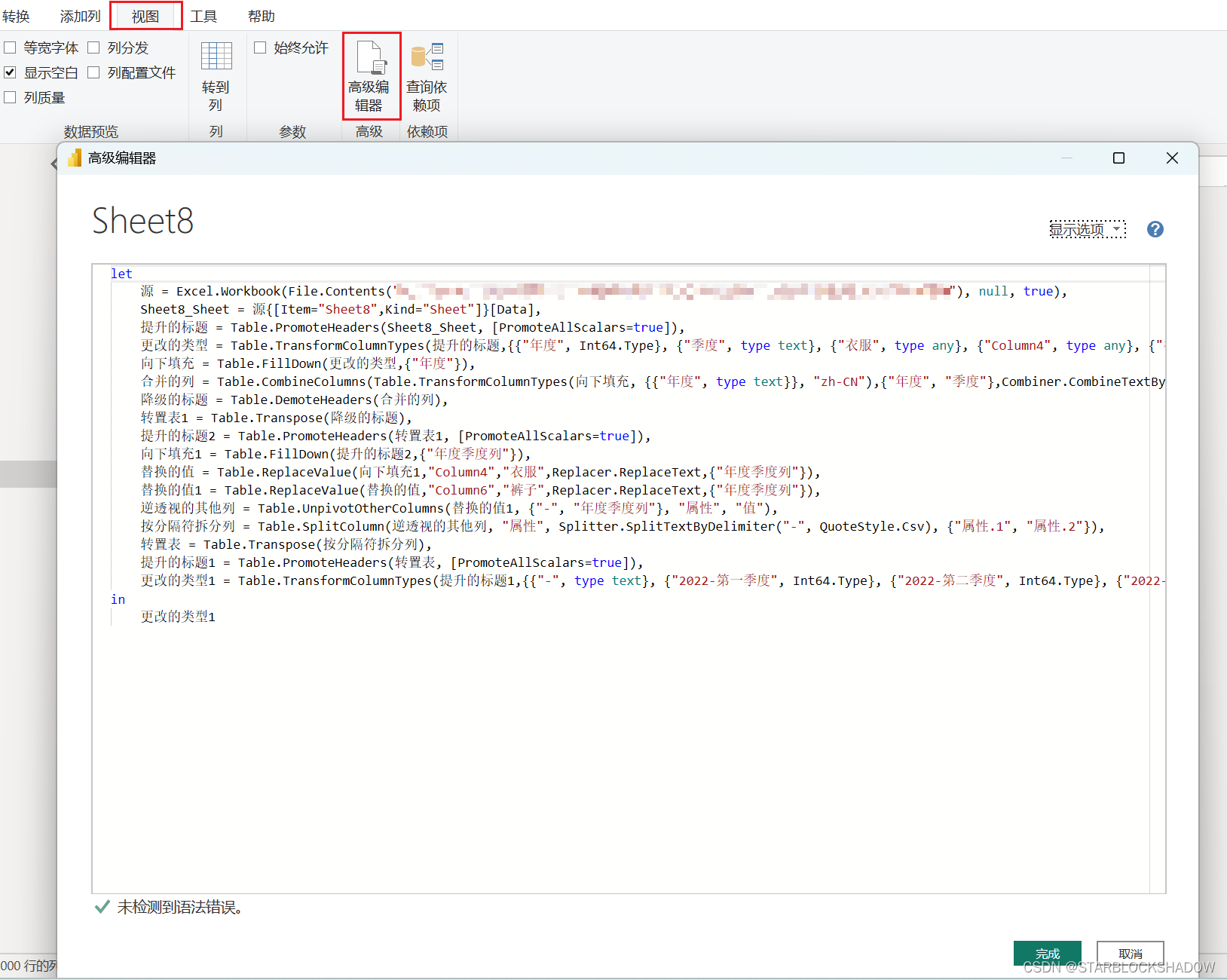Open the 工具 ribbon tab

203,16
